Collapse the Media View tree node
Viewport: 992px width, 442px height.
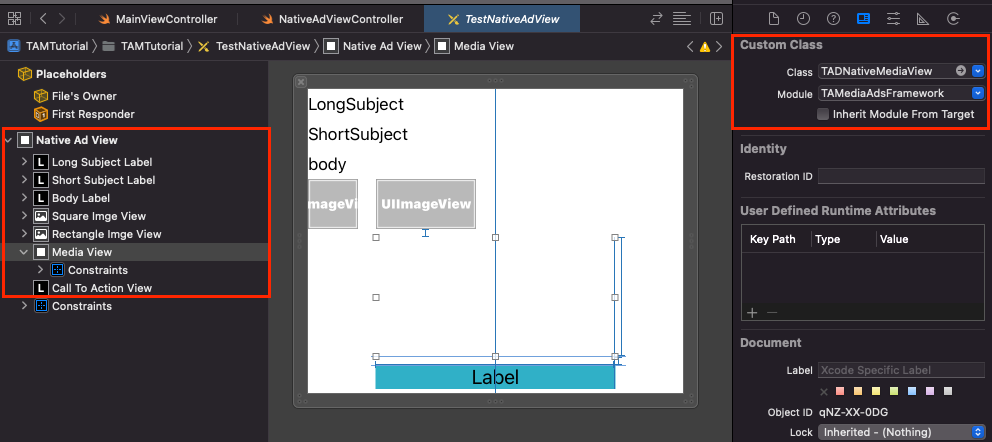[x=25, y=252]
